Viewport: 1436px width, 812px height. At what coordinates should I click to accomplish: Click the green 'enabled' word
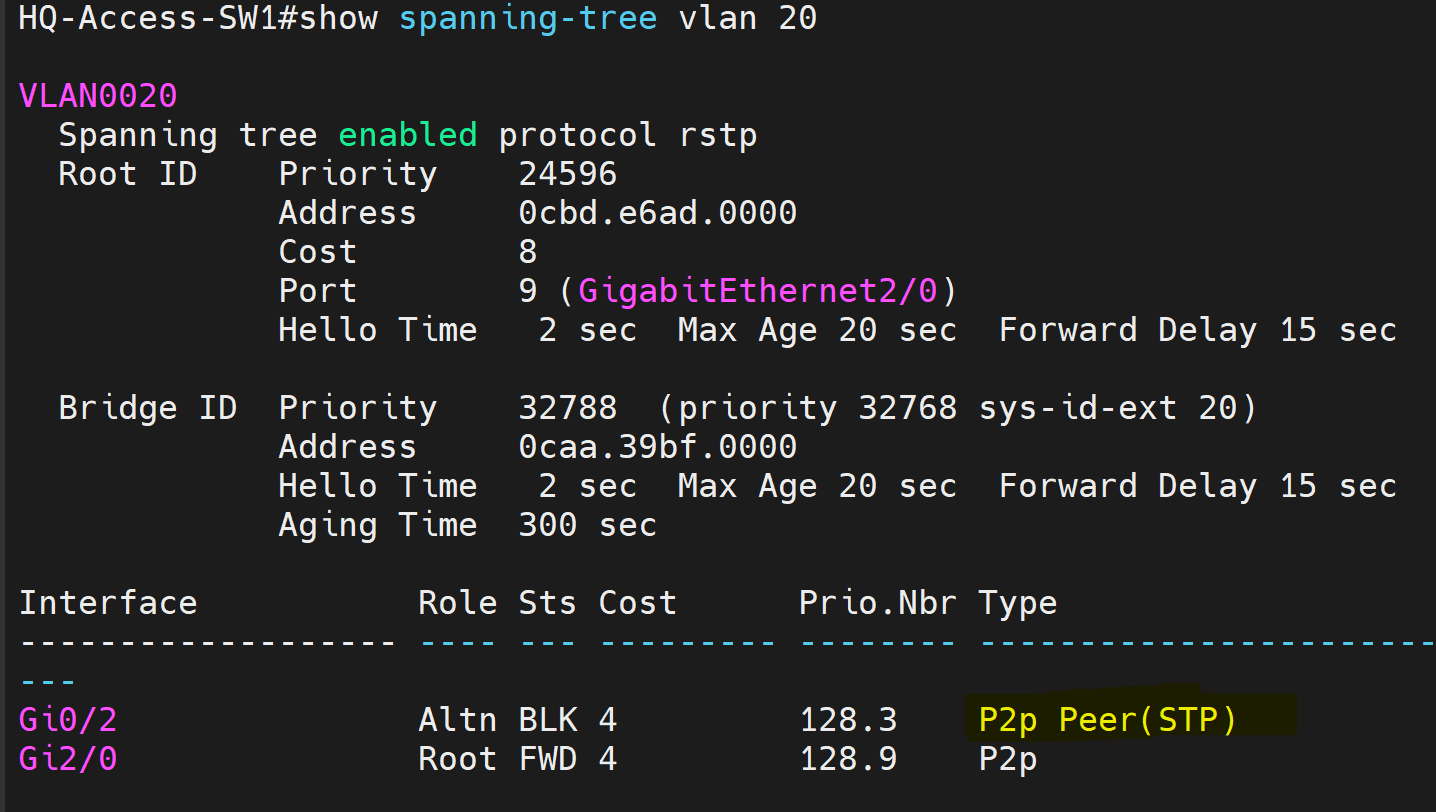[408, 135]
